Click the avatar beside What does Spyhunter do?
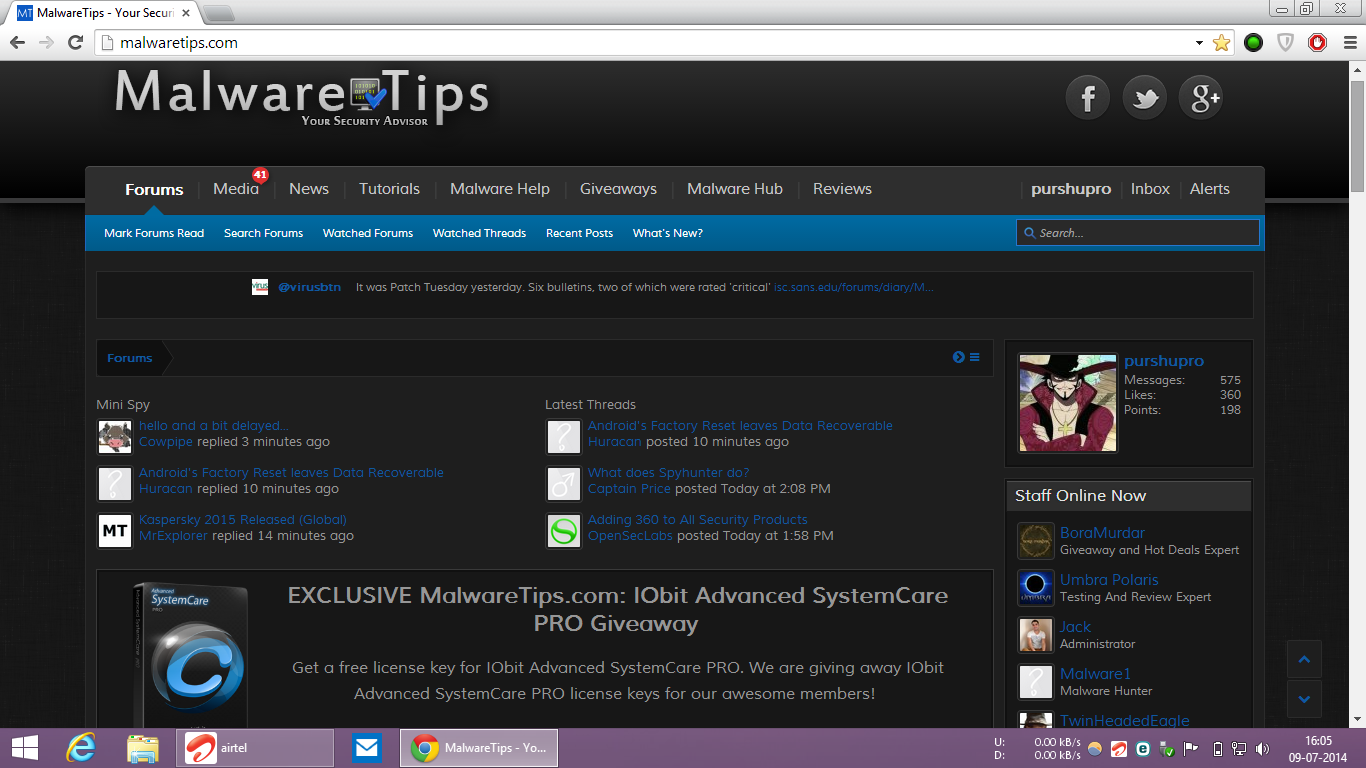 click(x=564, y=484)
